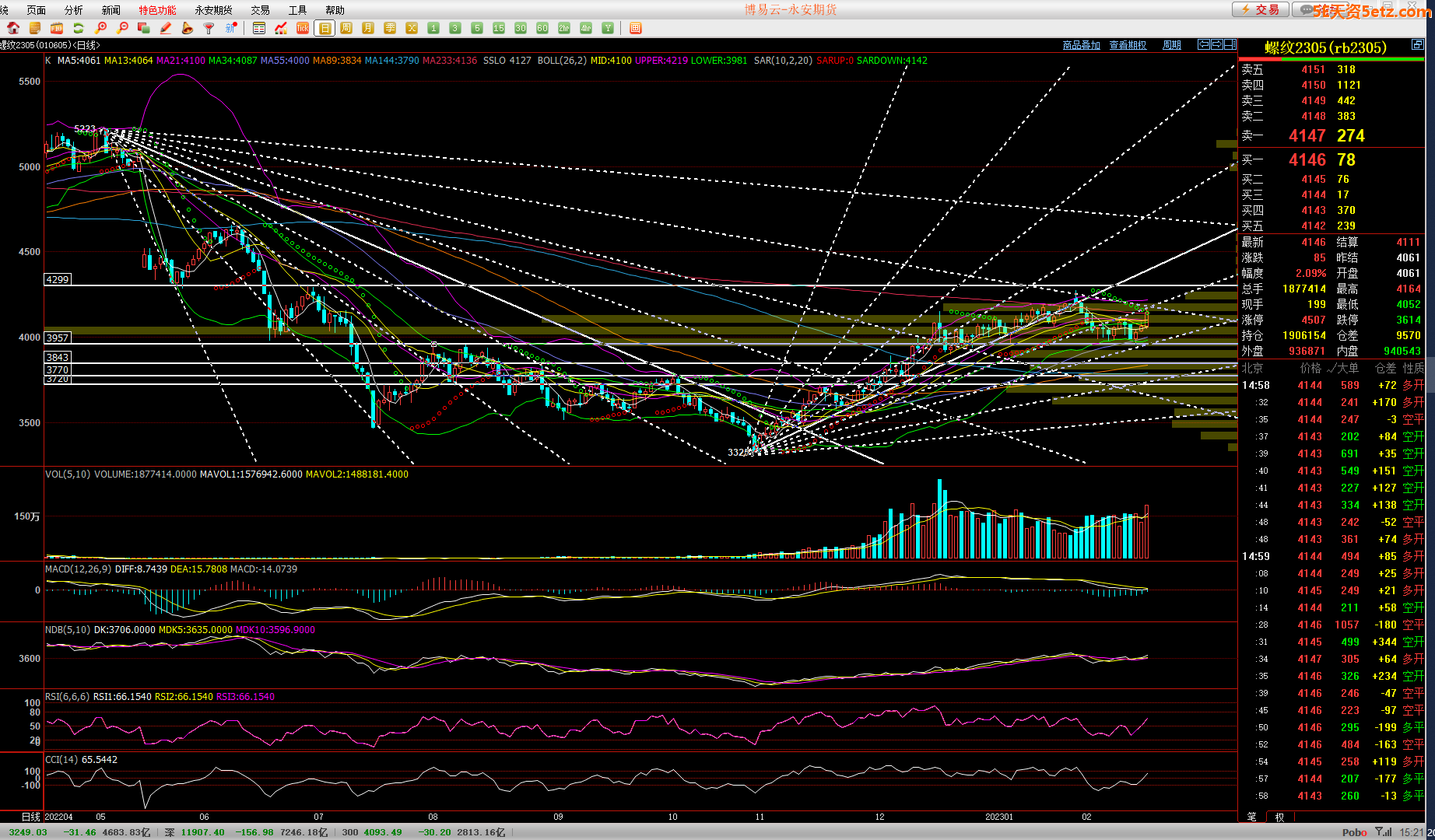Open the 帮助 menu
The height and width of the screenshot is (840, 1435).
(335, 10)
